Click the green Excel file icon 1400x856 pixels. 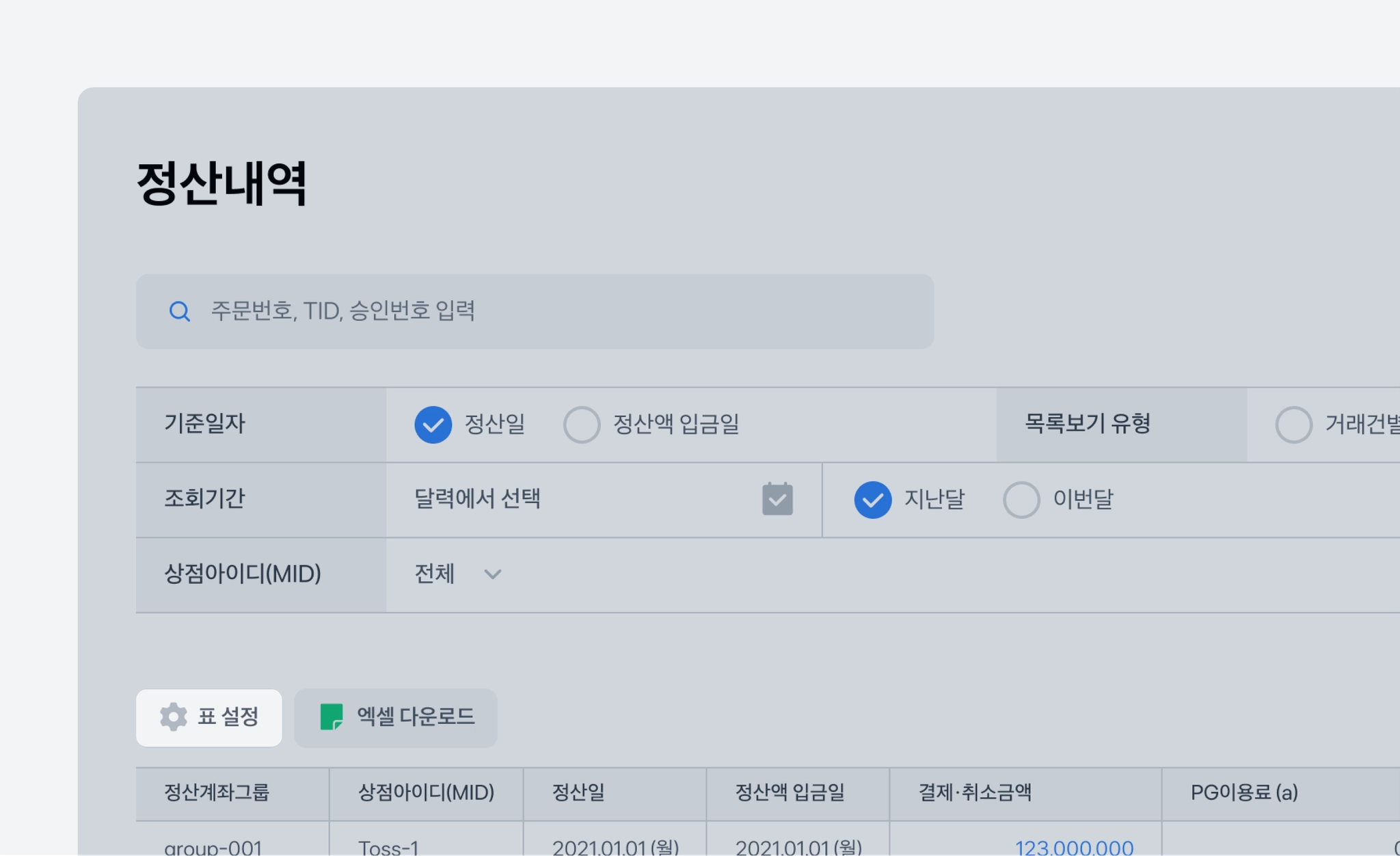pyautogui.click(x=332, y=717)
